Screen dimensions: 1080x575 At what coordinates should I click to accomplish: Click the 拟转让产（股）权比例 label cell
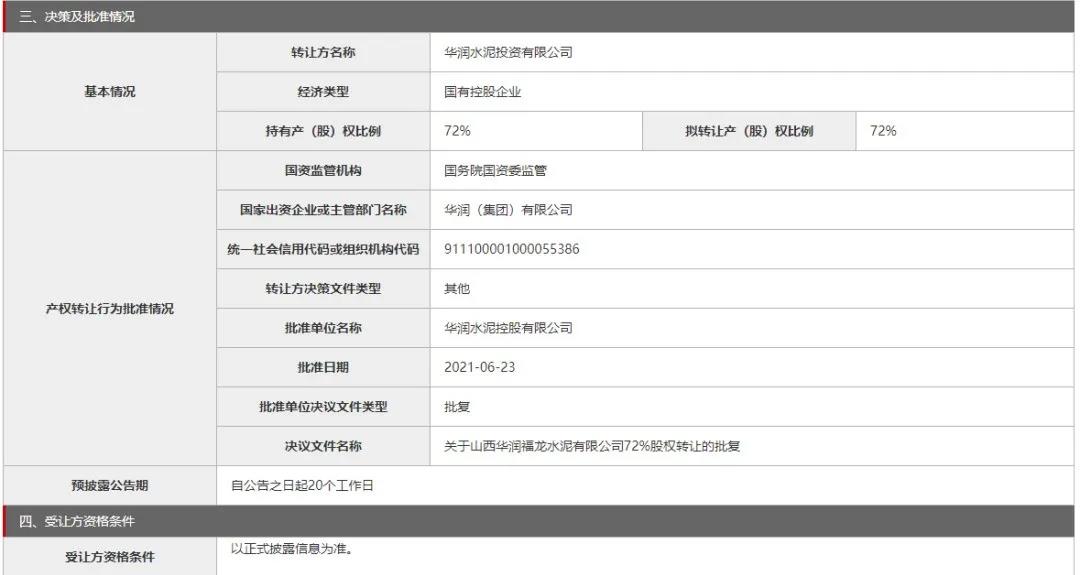tap(749, 131)
